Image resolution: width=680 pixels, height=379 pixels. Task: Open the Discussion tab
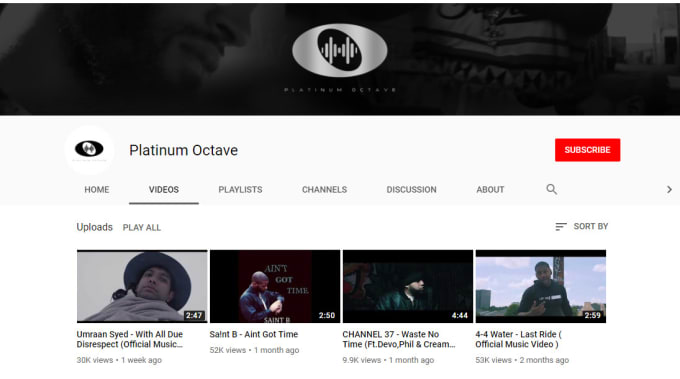point(412,190)
